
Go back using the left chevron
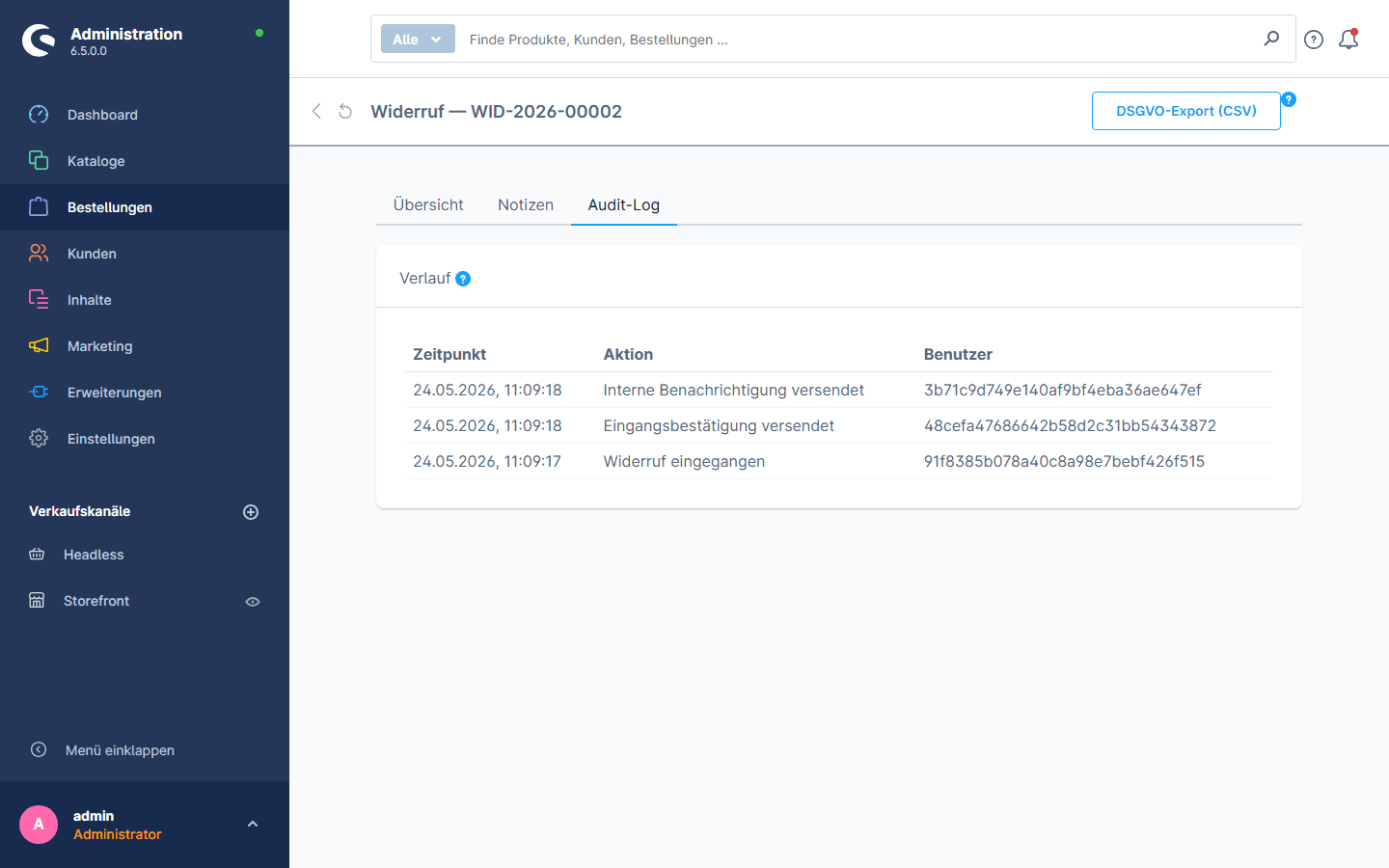pyautogui.click(x=316, y=111)
